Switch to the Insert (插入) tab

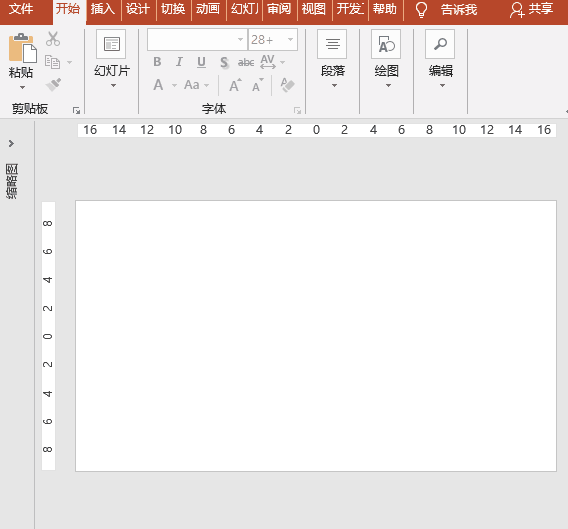[x=103, y=9]
